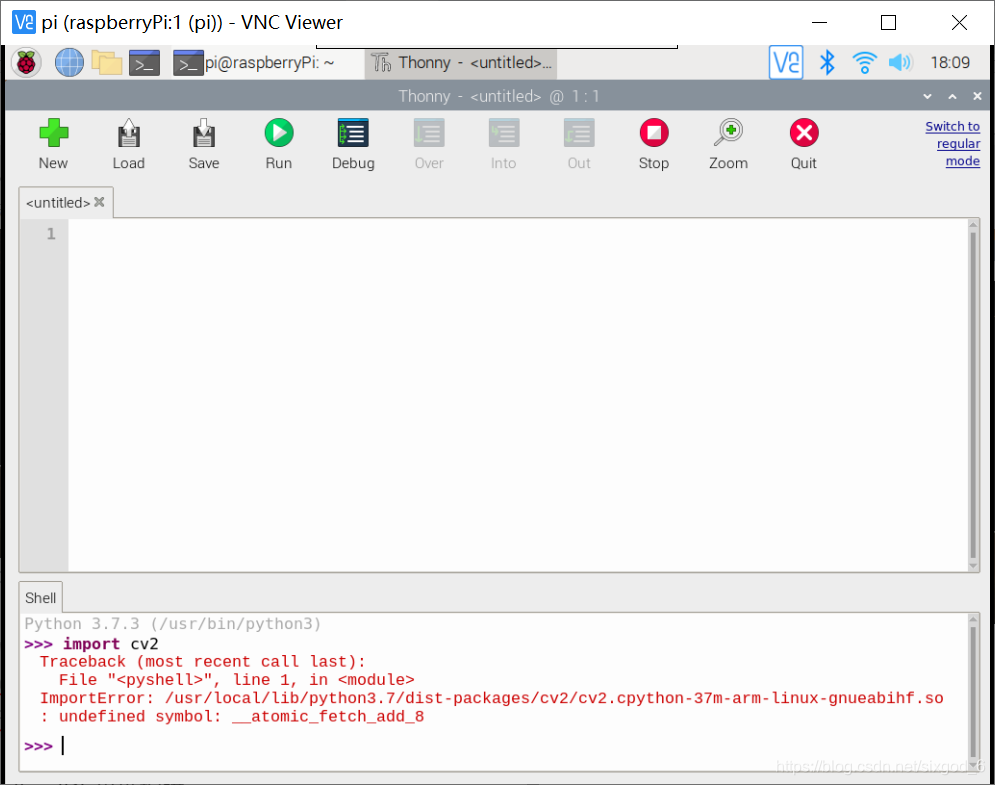Minimize the Thonny window (down chevron)
The width and height of the screenshot is (995, 785).
(x=927, y=96)
